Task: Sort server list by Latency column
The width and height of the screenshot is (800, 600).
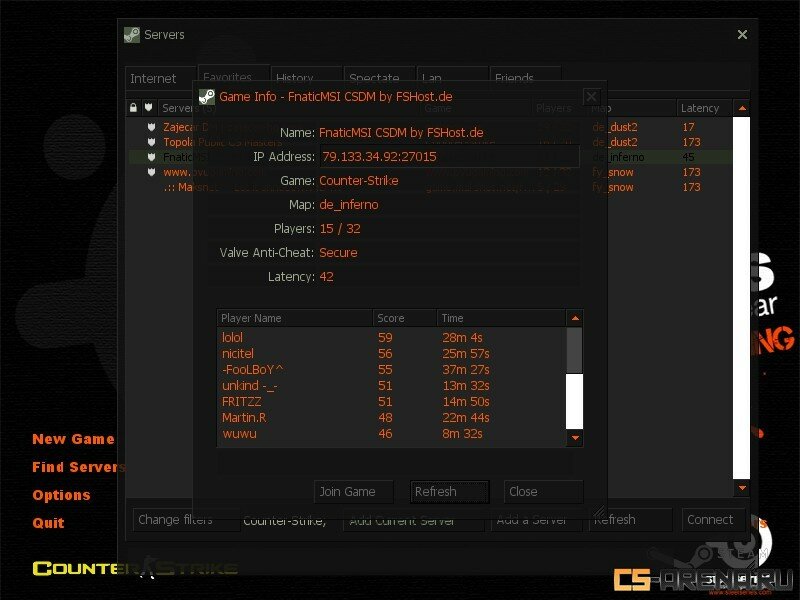Action: (x=704, y=108)
